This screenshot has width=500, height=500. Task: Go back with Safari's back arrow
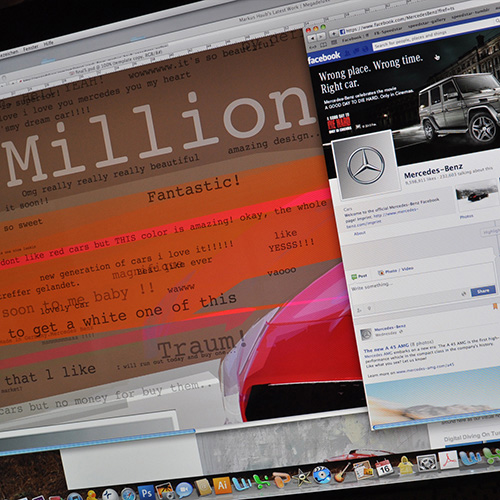tap(312, 39)
